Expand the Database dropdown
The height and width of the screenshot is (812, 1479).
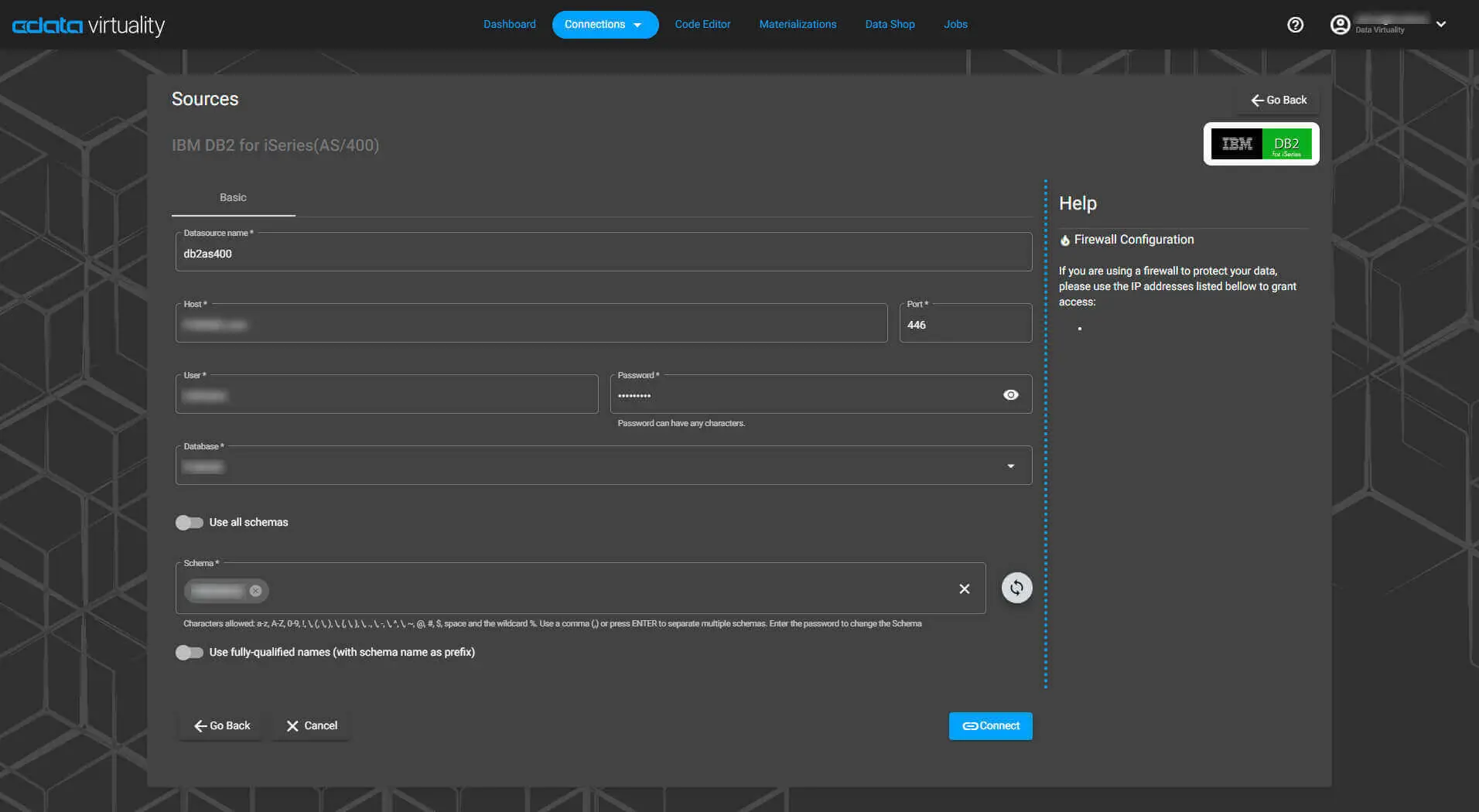click(x=1010, y=466)
